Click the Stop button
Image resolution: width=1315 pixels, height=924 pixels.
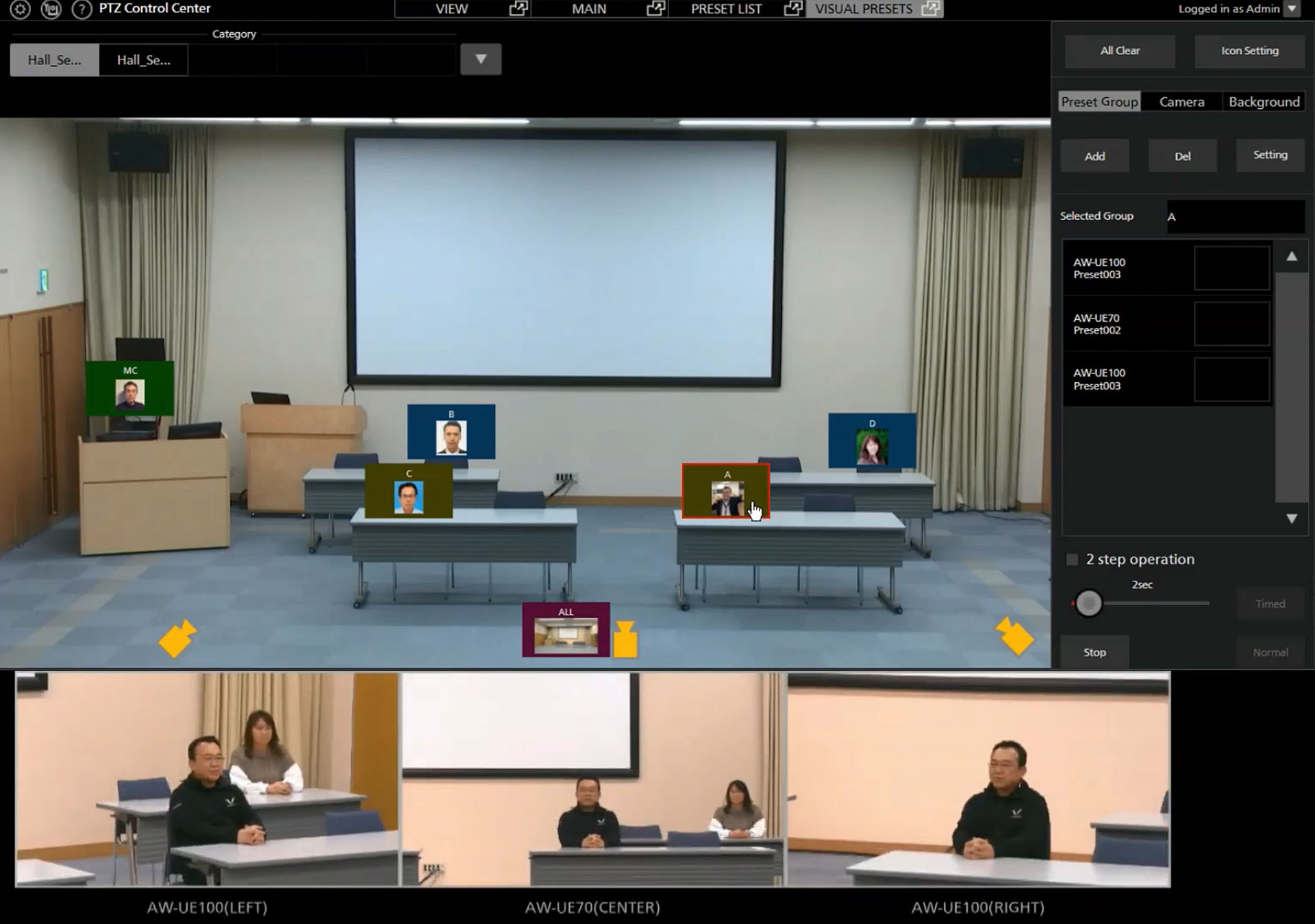click(x=1094, y=652)
